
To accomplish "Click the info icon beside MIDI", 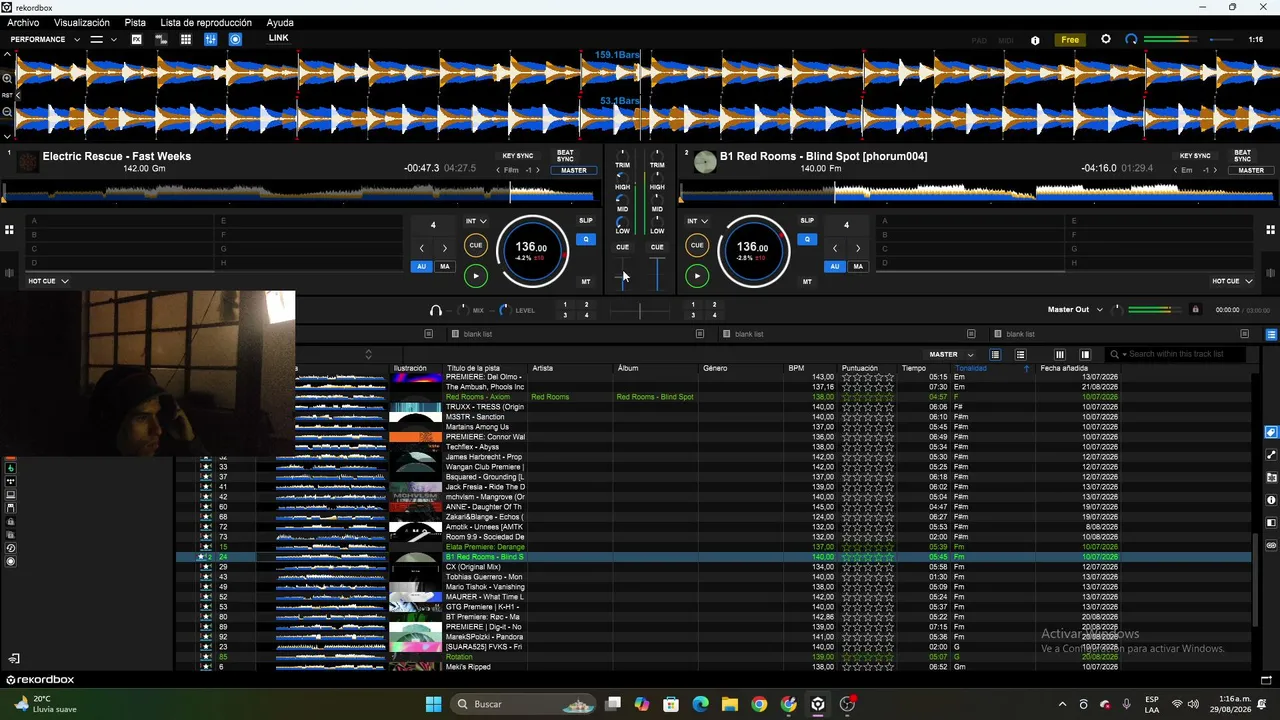I will [x=1035, y=40].
